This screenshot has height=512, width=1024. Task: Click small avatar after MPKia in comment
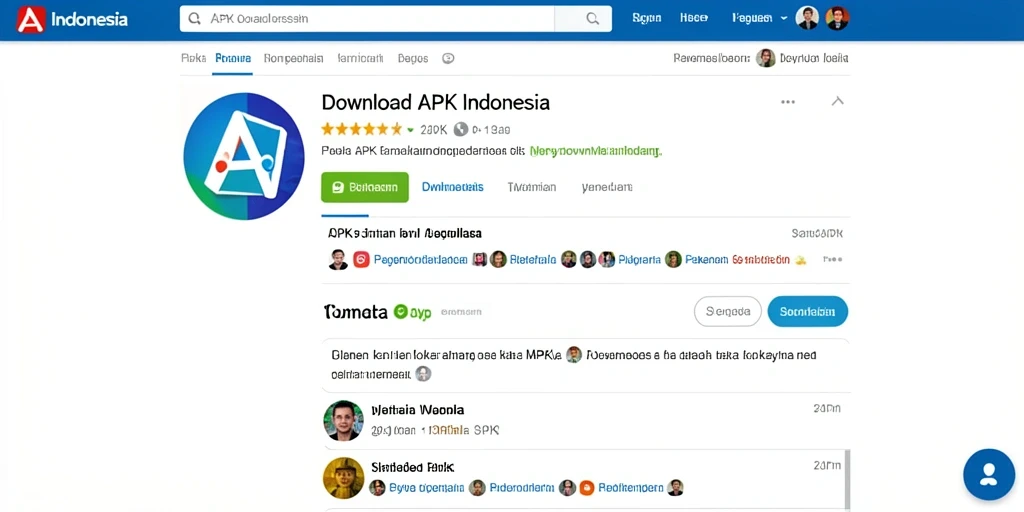[573, 355]
